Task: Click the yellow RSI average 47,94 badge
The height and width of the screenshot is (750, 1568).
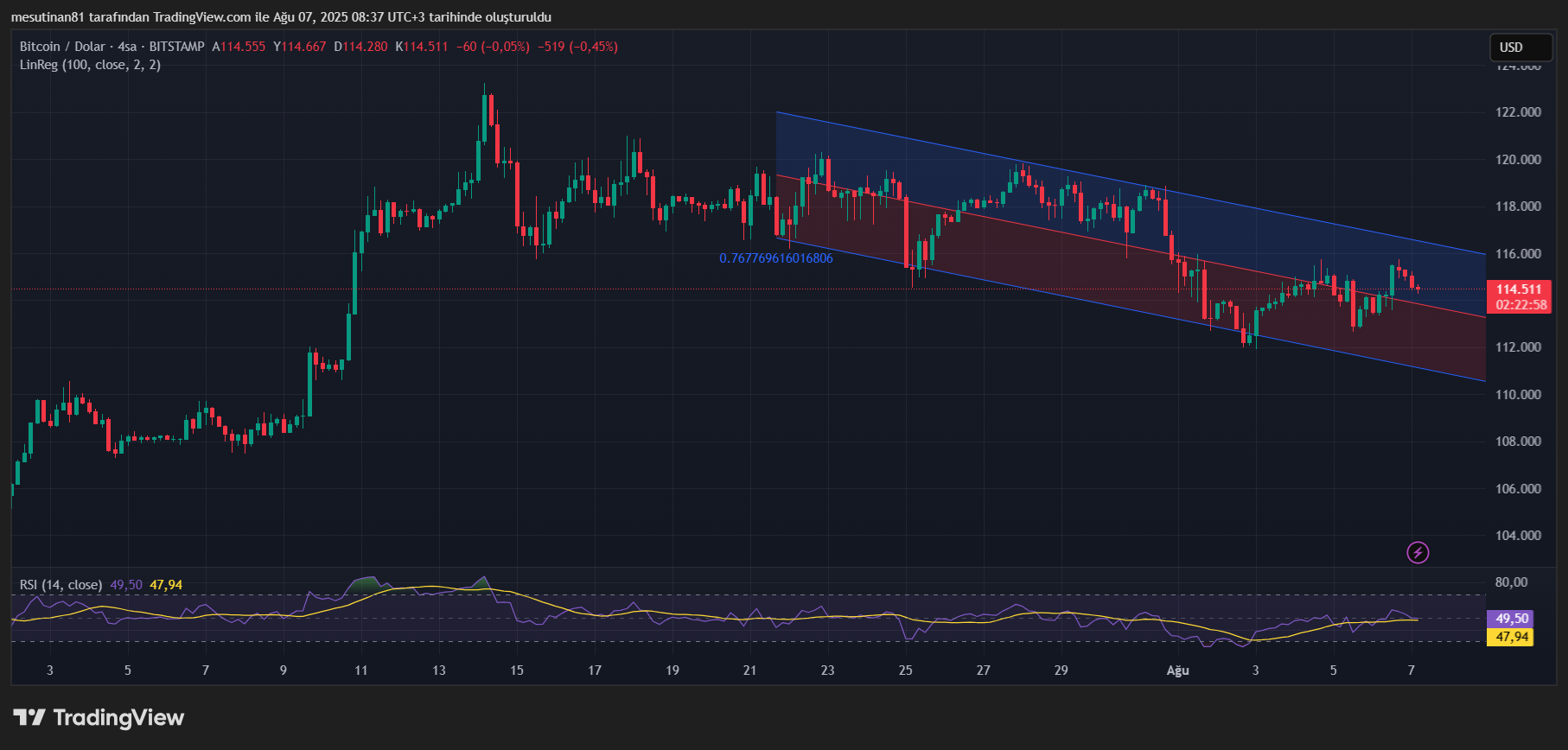Action: [1509, 637]
